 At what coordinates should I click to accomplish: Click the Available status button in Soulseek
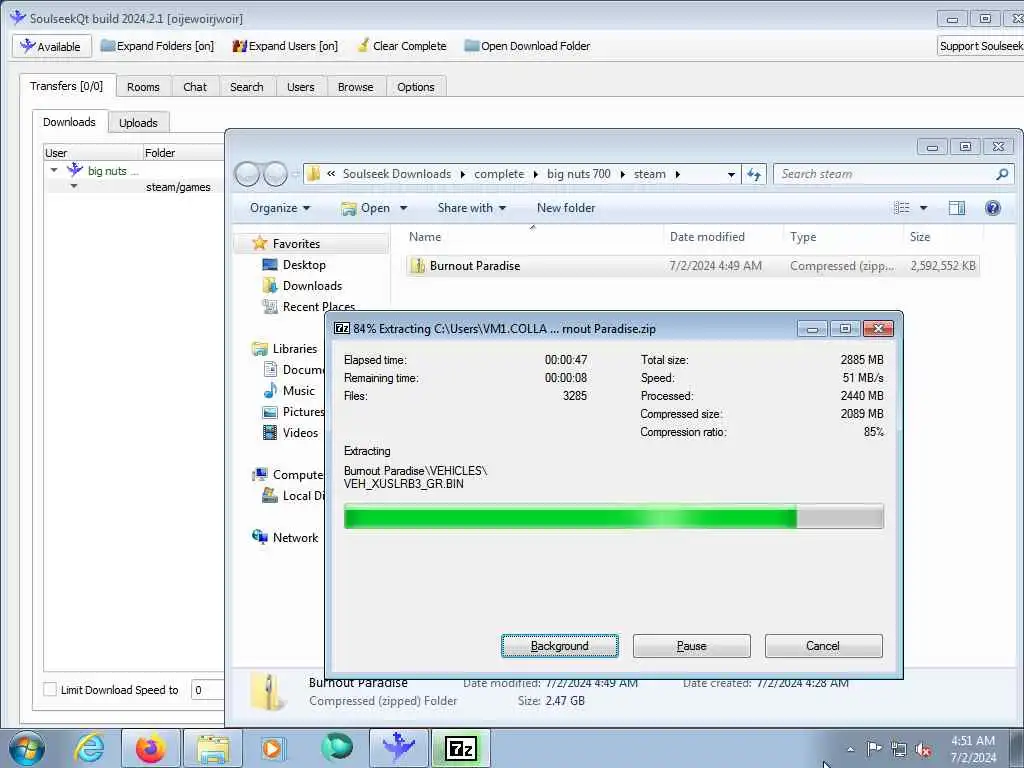(51, 46)
